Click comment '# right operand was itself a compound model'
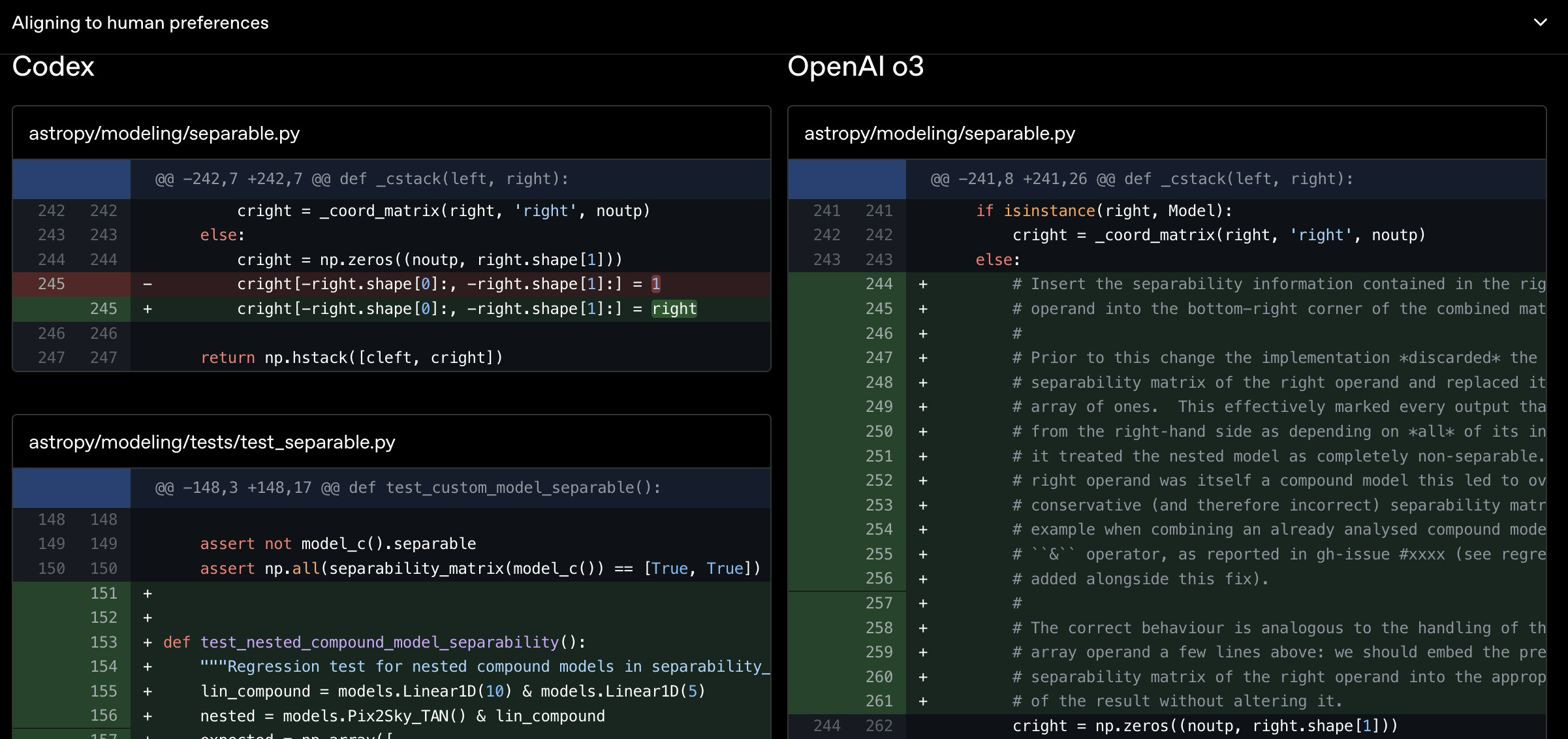Viewport: 1568px width, 739px height. point(1279,480)
